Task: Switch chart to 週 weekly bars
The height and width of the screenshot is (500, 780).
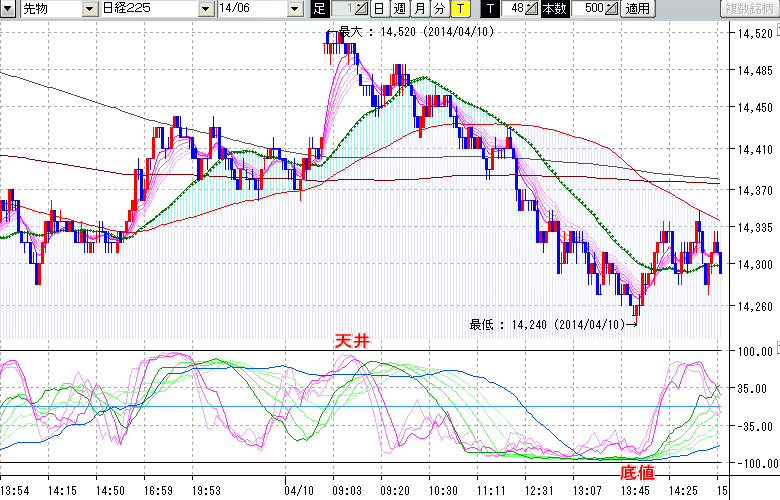Action: (x=399, y=9)
